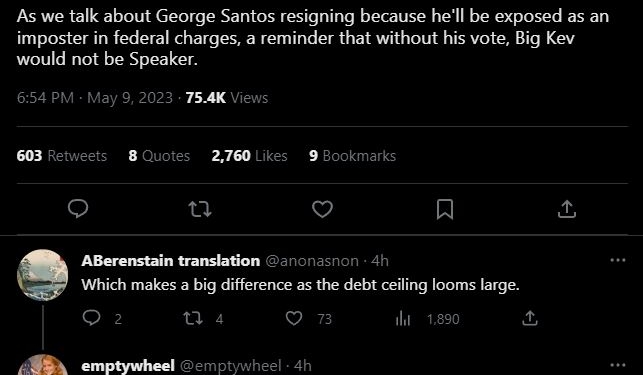Open more options for emptywheel's reply
The image size is (643, 375).
coord(618,365)
